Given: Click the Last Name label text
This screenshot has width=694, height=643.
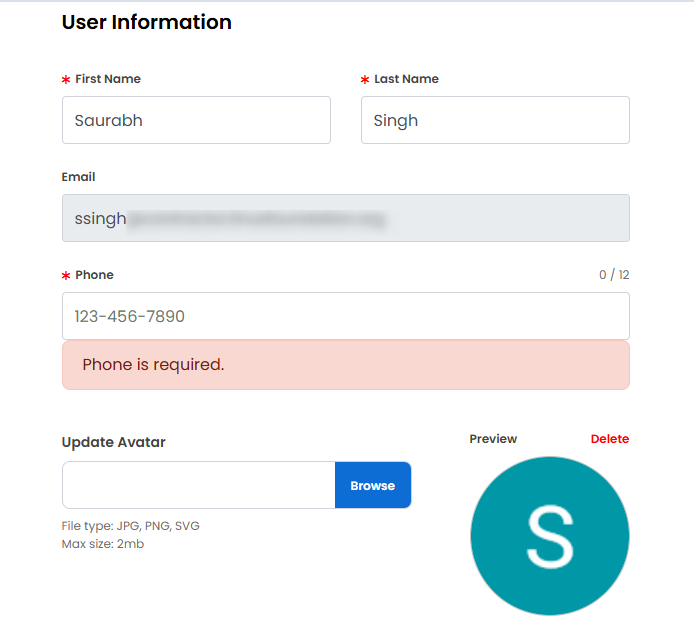Looking at the screenshot, I should 406,79.
